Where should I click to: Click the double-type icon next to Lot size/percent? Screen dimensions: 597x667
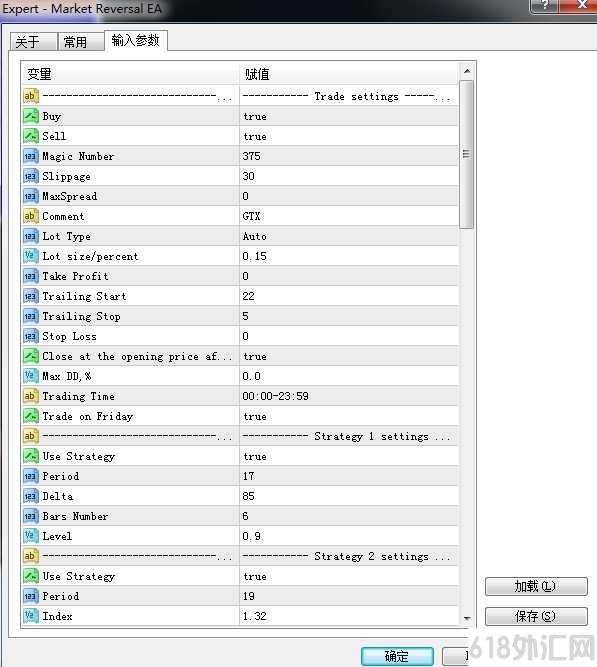click(31, 256)
